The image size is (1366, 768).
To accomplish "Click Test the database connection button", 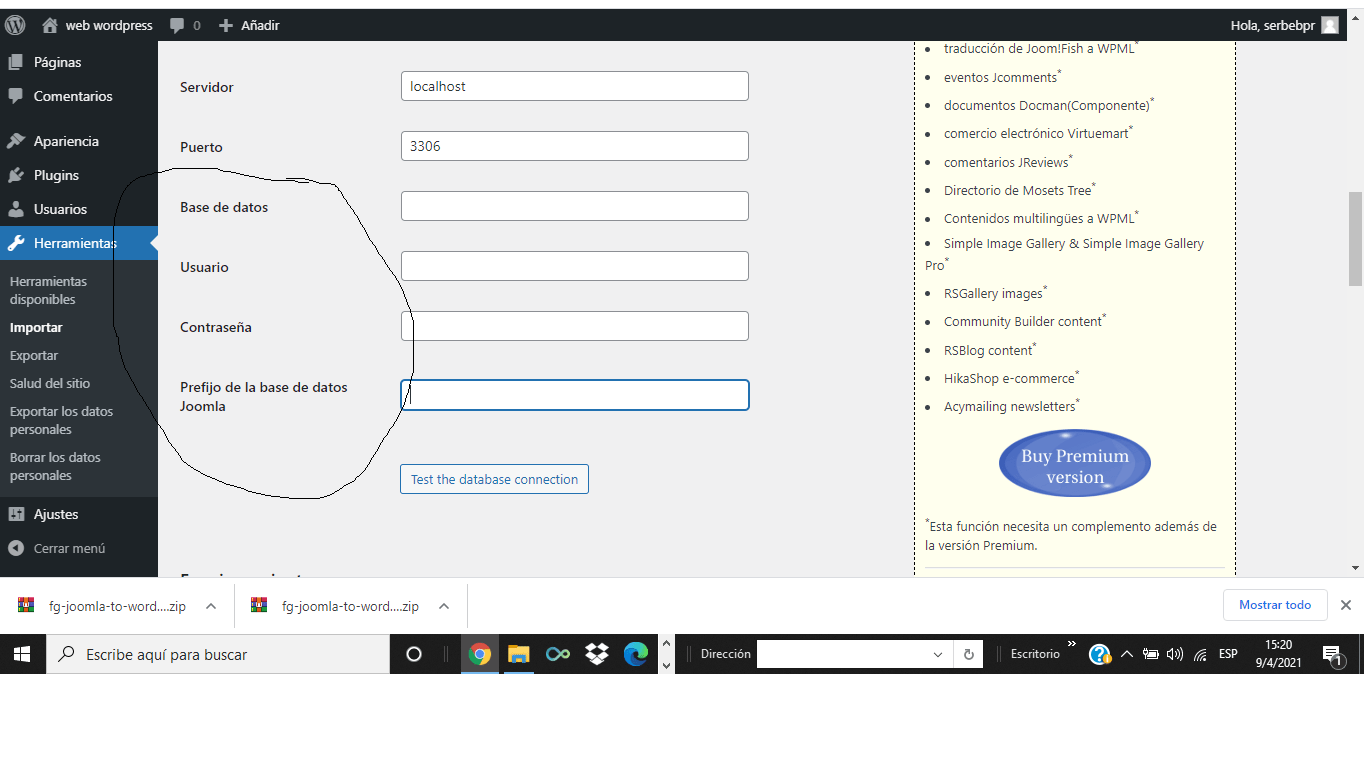I will [x=494, y=479].
